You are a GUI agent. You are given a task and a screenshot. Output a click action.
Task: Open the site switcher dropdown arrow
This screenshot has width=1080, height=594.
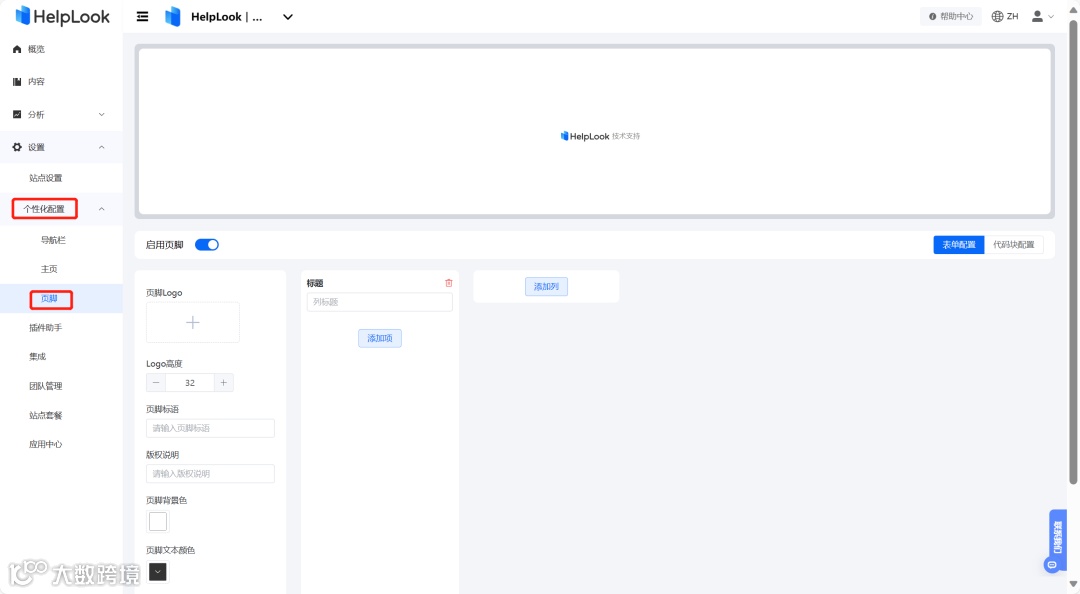click(x=288, y=17)
